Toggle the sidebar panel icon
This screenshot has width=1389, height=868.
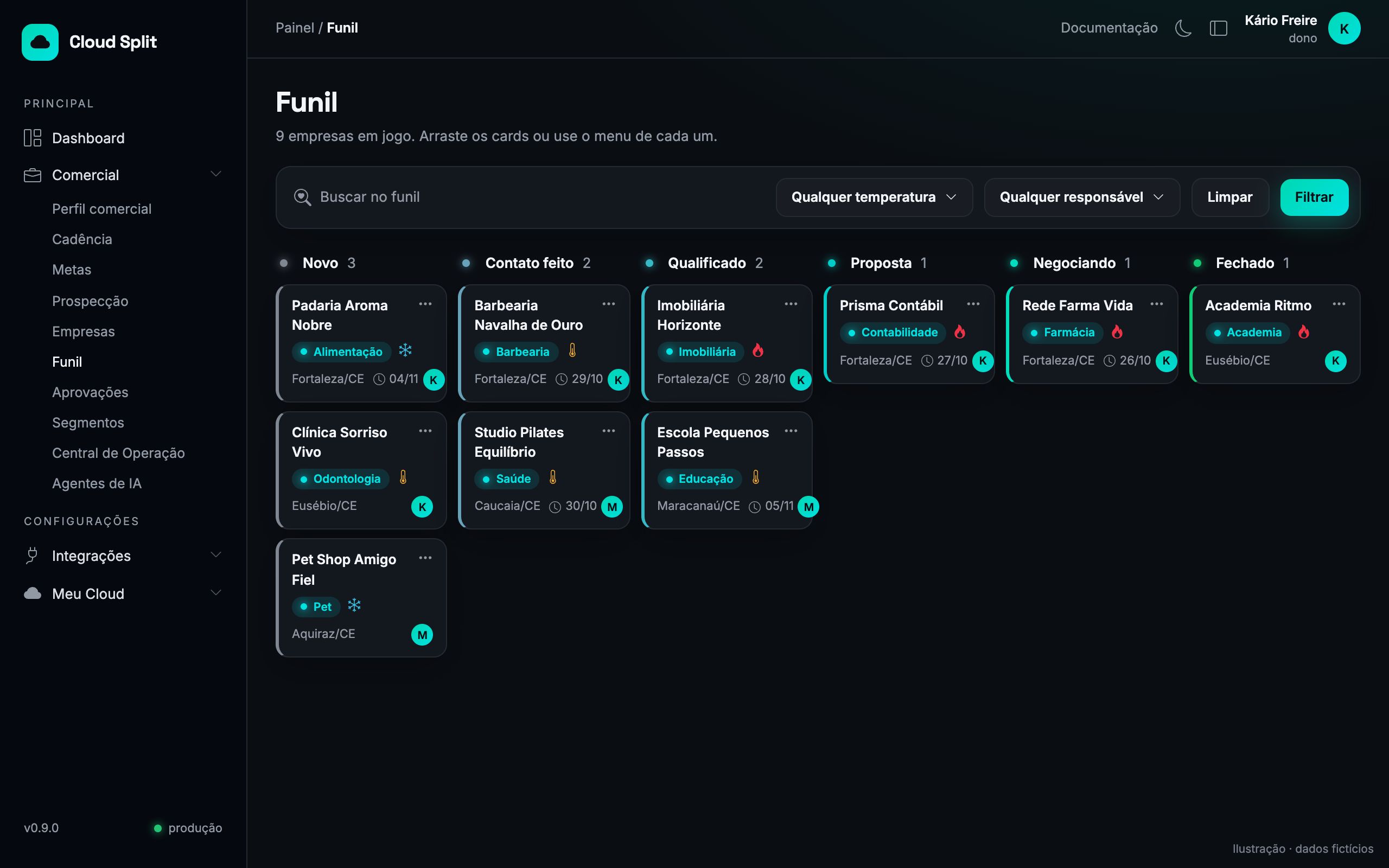click(x=1218, y=28)
